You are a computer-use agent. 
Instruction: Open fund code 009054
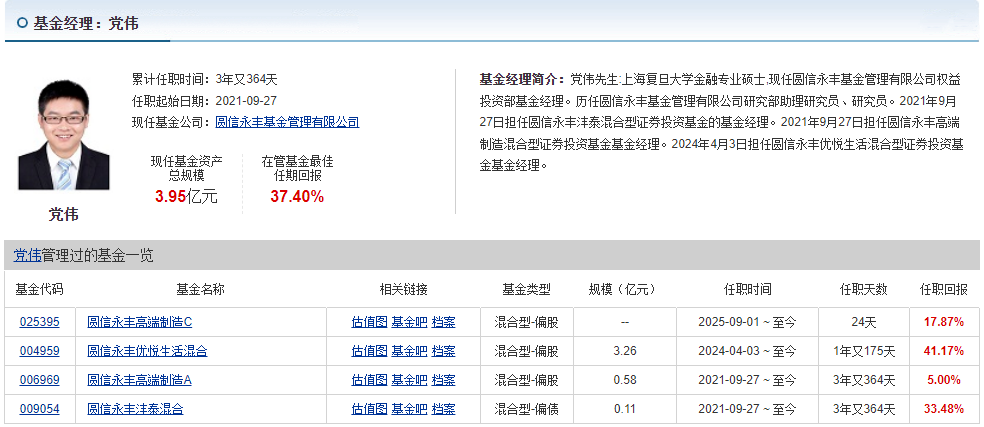coord(40,409)
